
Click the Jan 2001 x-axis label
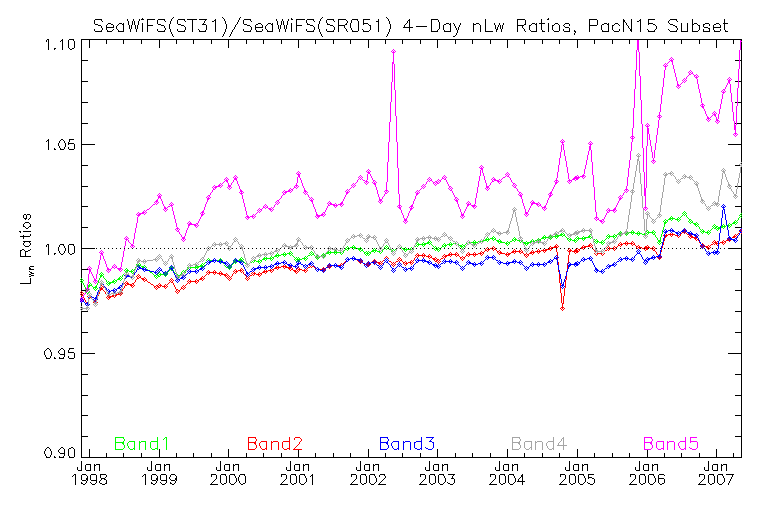click(x=298, y=473)
